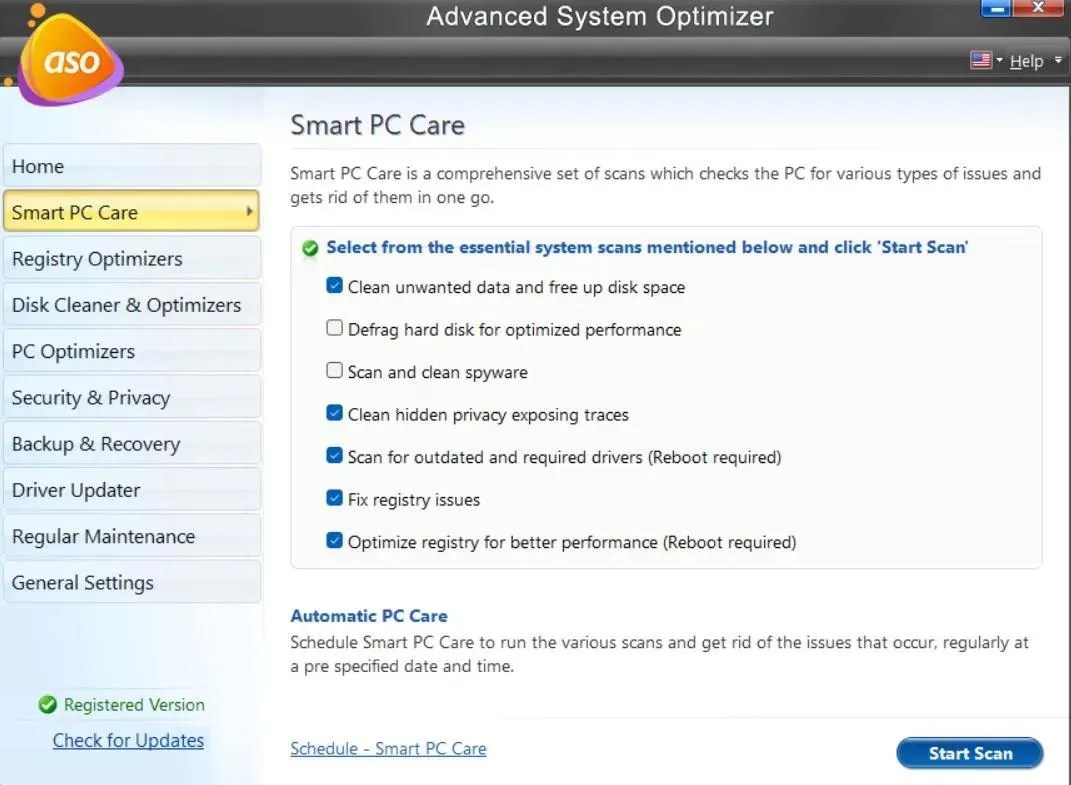
Task: Click the green checkmark beside the scan instructions
Action: pyautogui.click(x=308, y=247)
